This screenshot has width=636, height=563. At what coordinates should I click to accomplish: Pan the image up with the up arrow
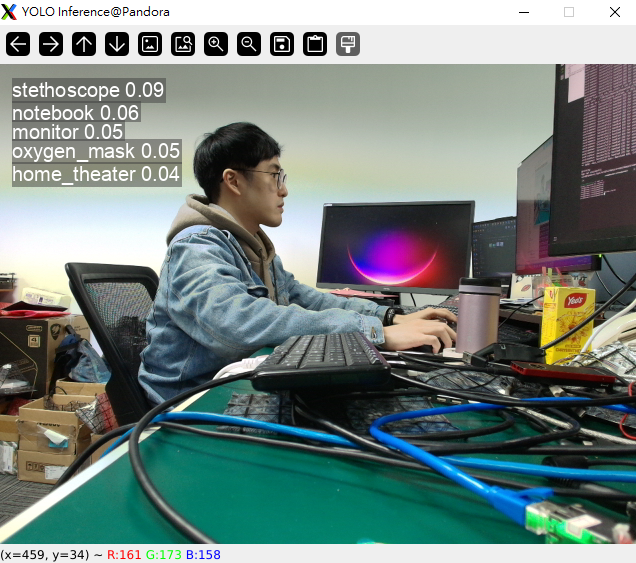(x=84, y=44)
